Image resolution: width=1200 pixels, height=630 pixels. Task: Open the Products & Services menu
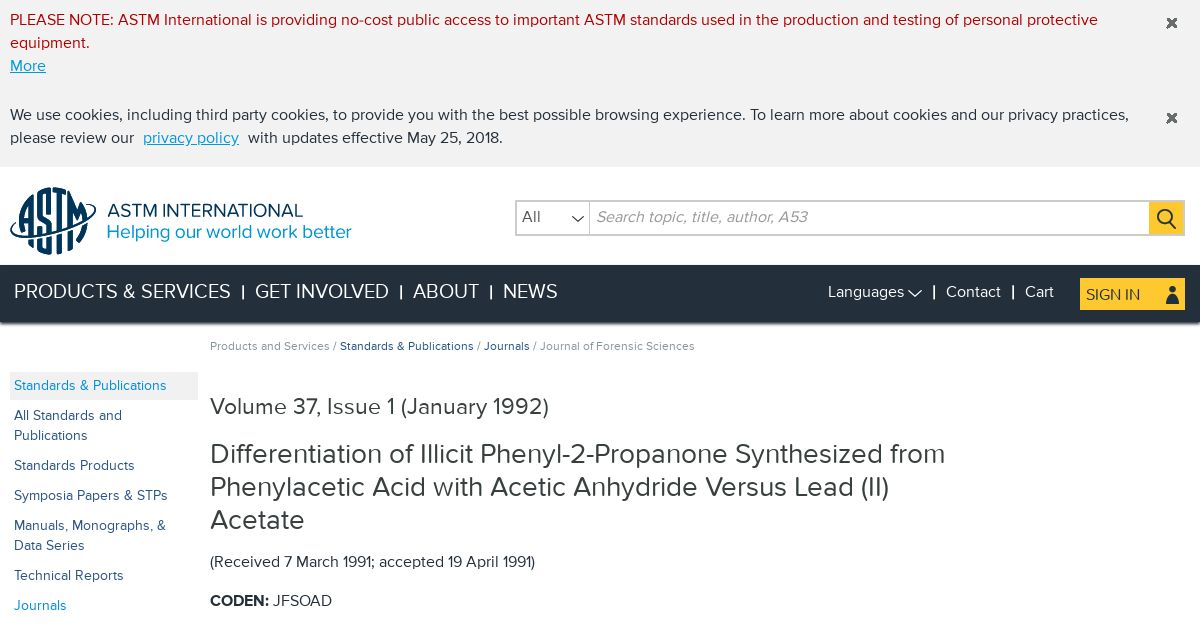[x=122, y=292]
